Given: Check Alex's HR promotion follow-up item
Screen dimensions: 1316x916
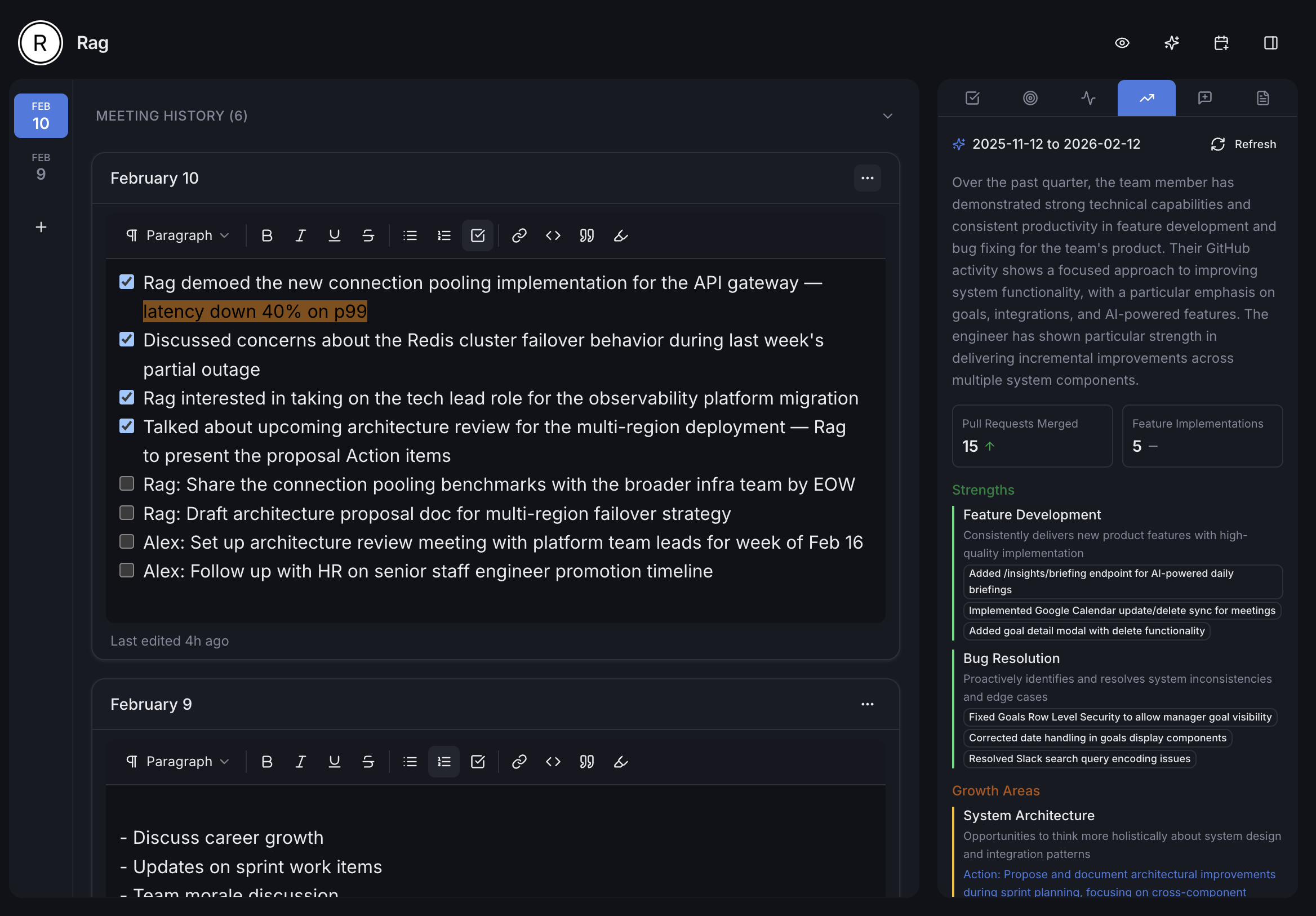Looking at the screenshot, I should 127,571.
